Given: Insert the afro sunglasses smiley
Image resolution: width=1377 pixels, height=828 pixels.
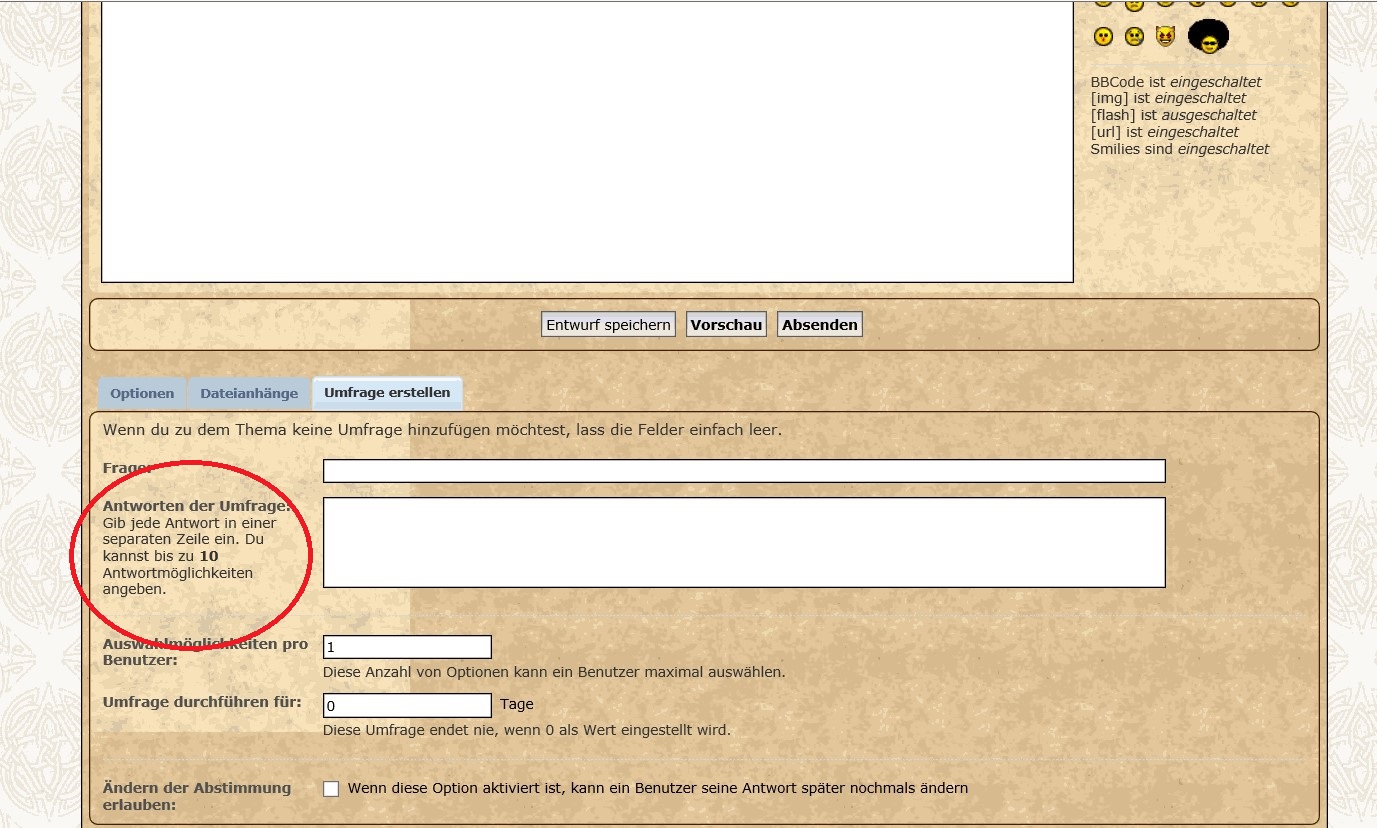Looking at the screenshot, I should click(x=1208, y=37).
